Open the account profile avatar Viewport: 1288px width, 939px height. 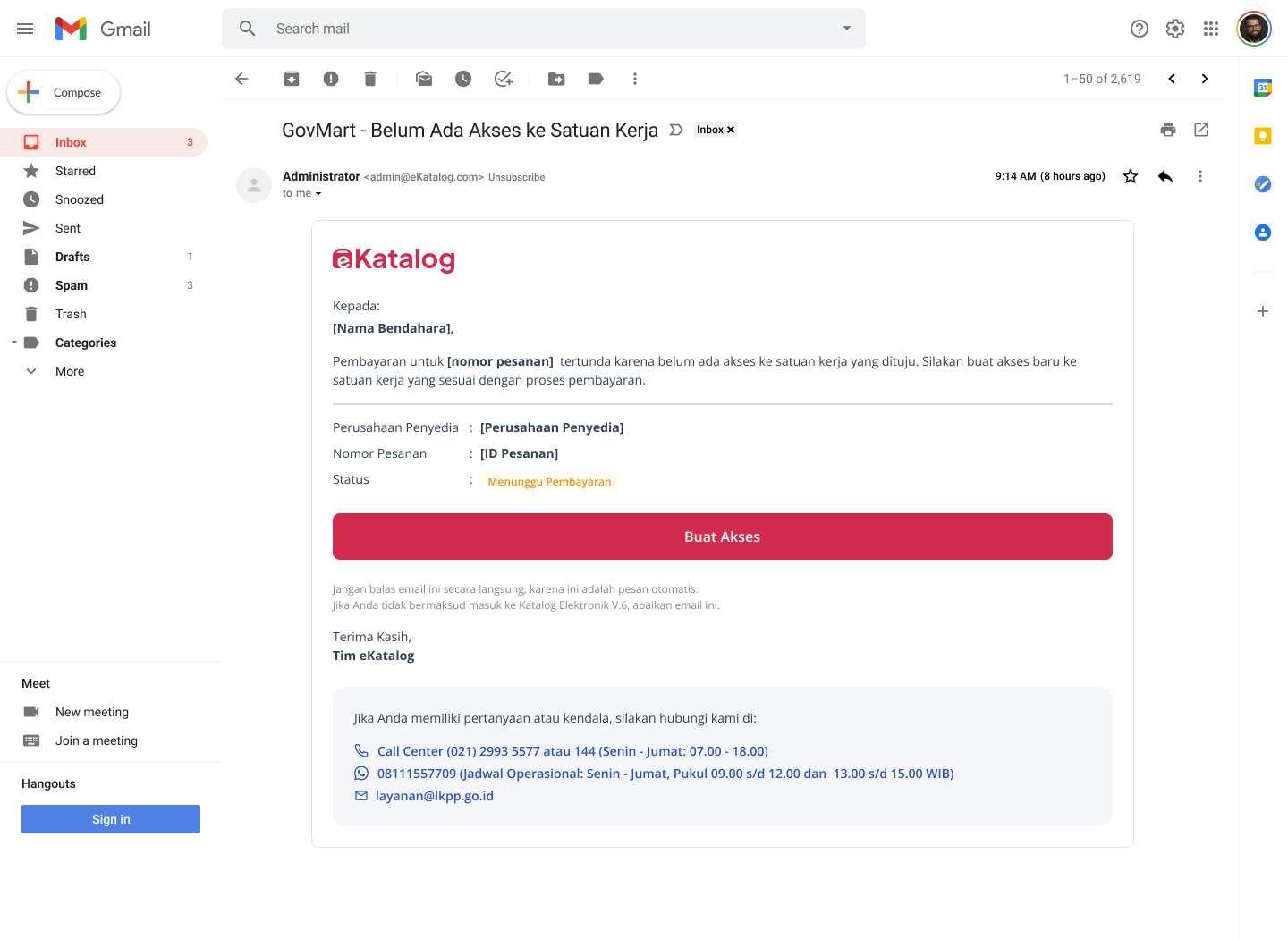pos(1254,29)
